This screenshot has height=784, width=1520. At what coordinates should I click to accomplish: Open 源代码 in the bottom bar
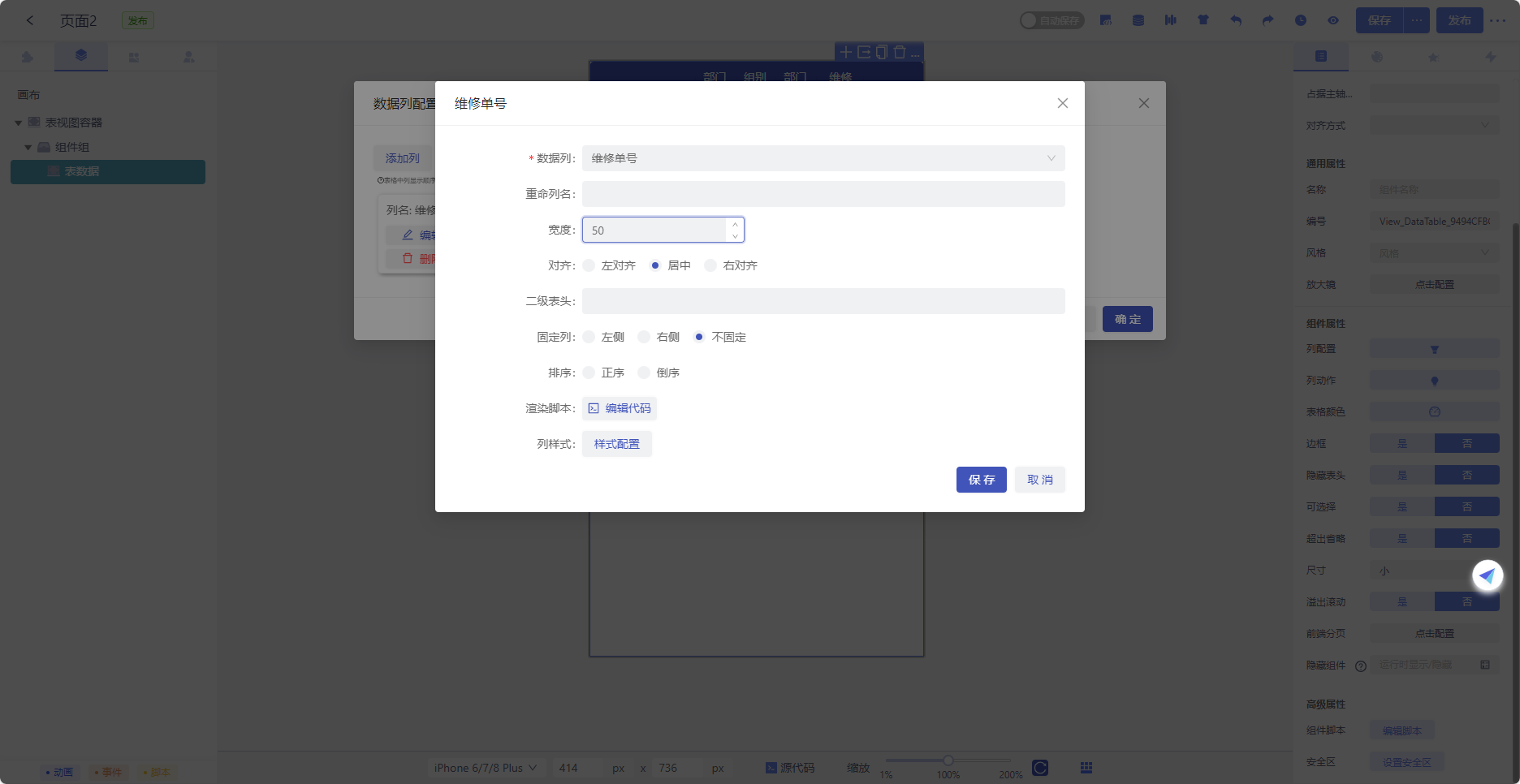(x=790, y=768)
